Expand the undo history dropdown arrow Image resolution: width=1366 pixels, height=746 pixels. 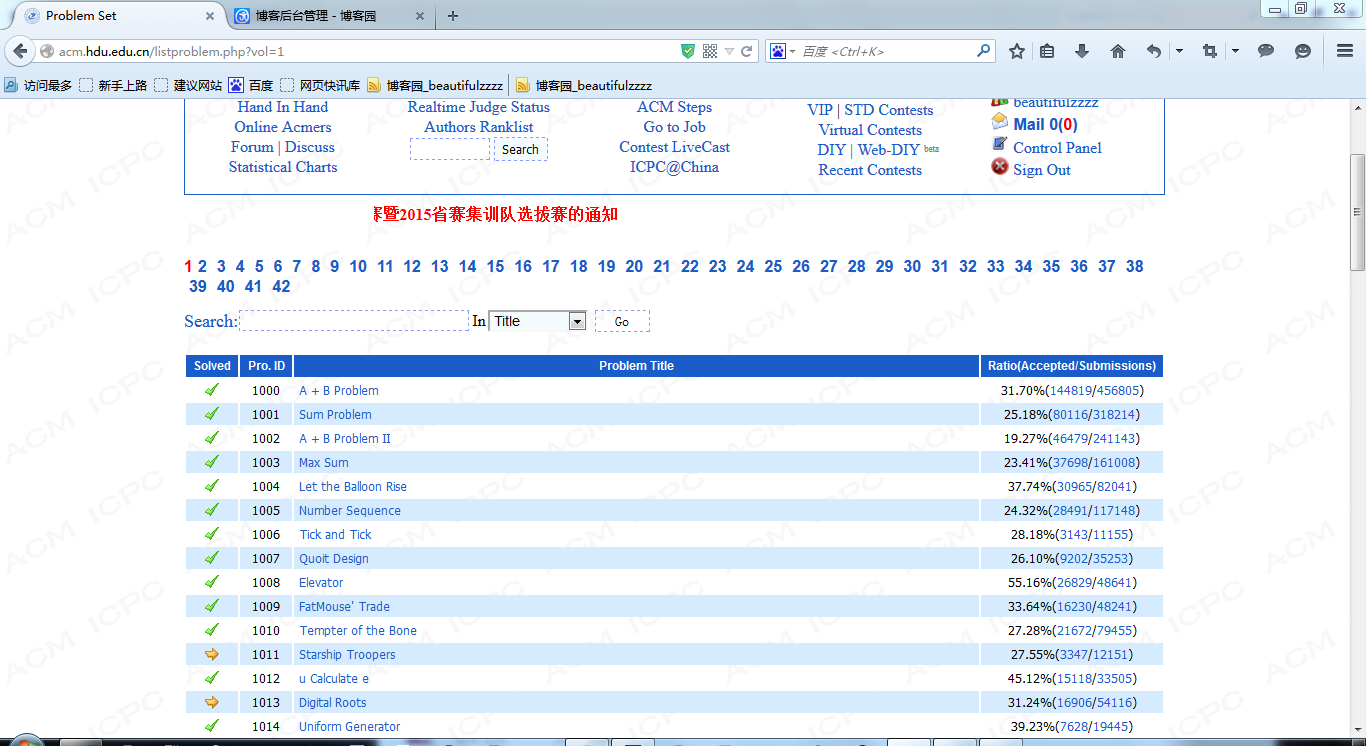(x=1179, y=51)
